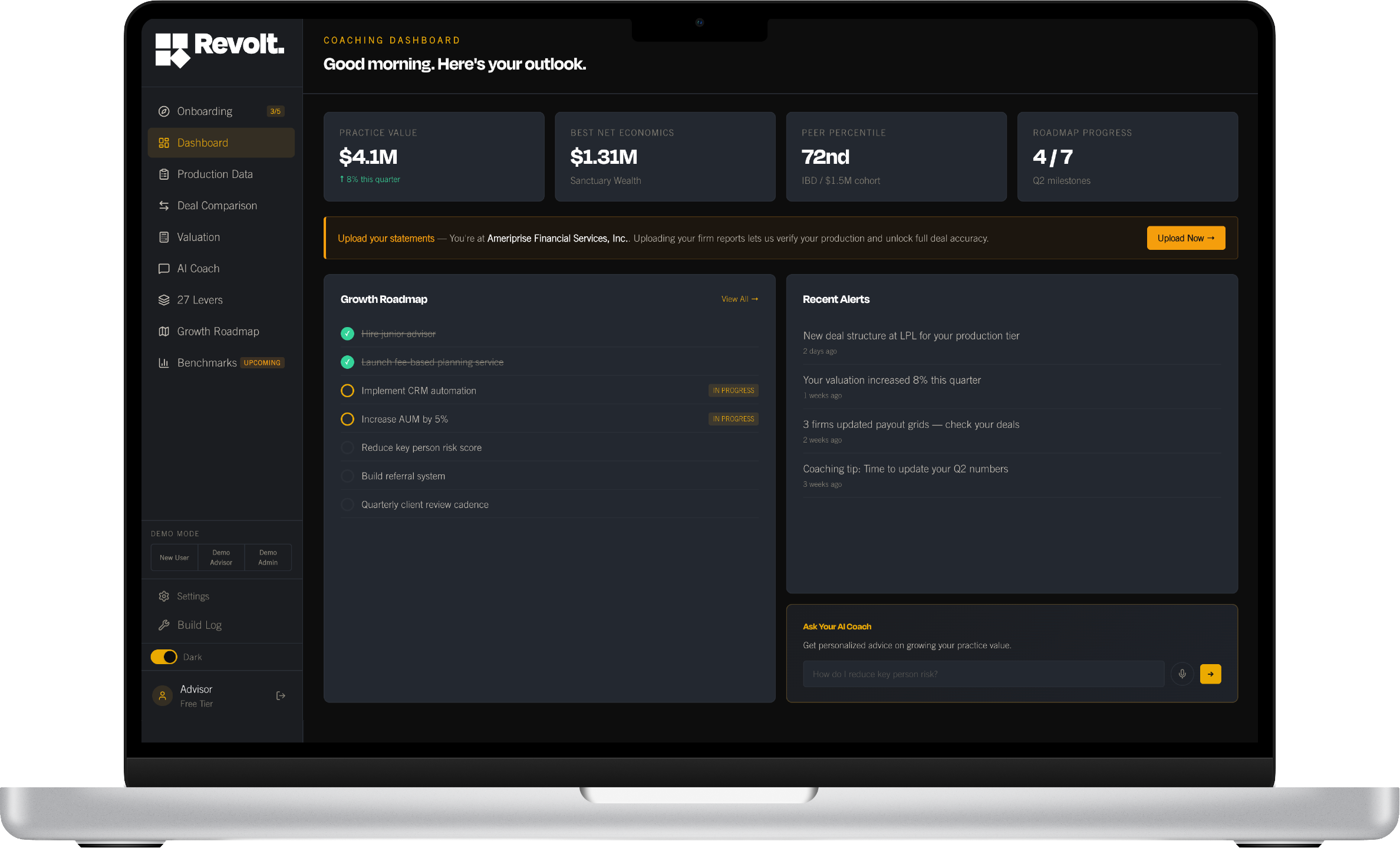Open alert Your valuation increased 8%

click(x=1012, y=387)
